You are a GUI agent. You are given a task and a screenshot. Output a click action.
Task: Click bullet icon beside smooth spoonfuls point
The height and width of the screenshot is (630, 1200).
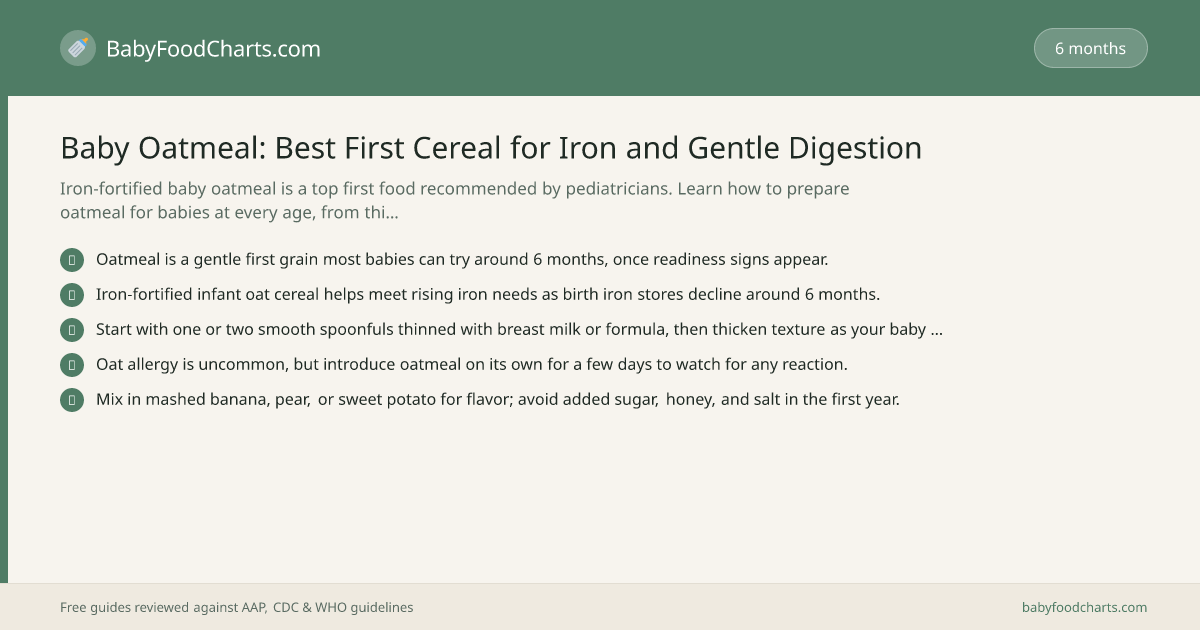tap(72, 330)
